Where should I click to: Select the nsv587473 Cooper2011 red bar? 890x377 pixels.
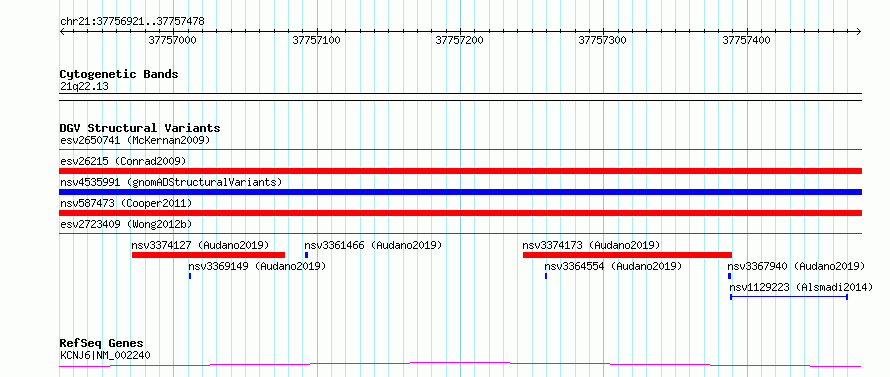point(460,213)
